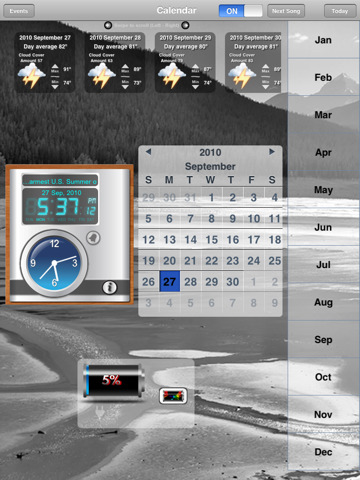Go to previous month arrow
The height and width of the screenshot is (480, 360).
pos(148,152)
